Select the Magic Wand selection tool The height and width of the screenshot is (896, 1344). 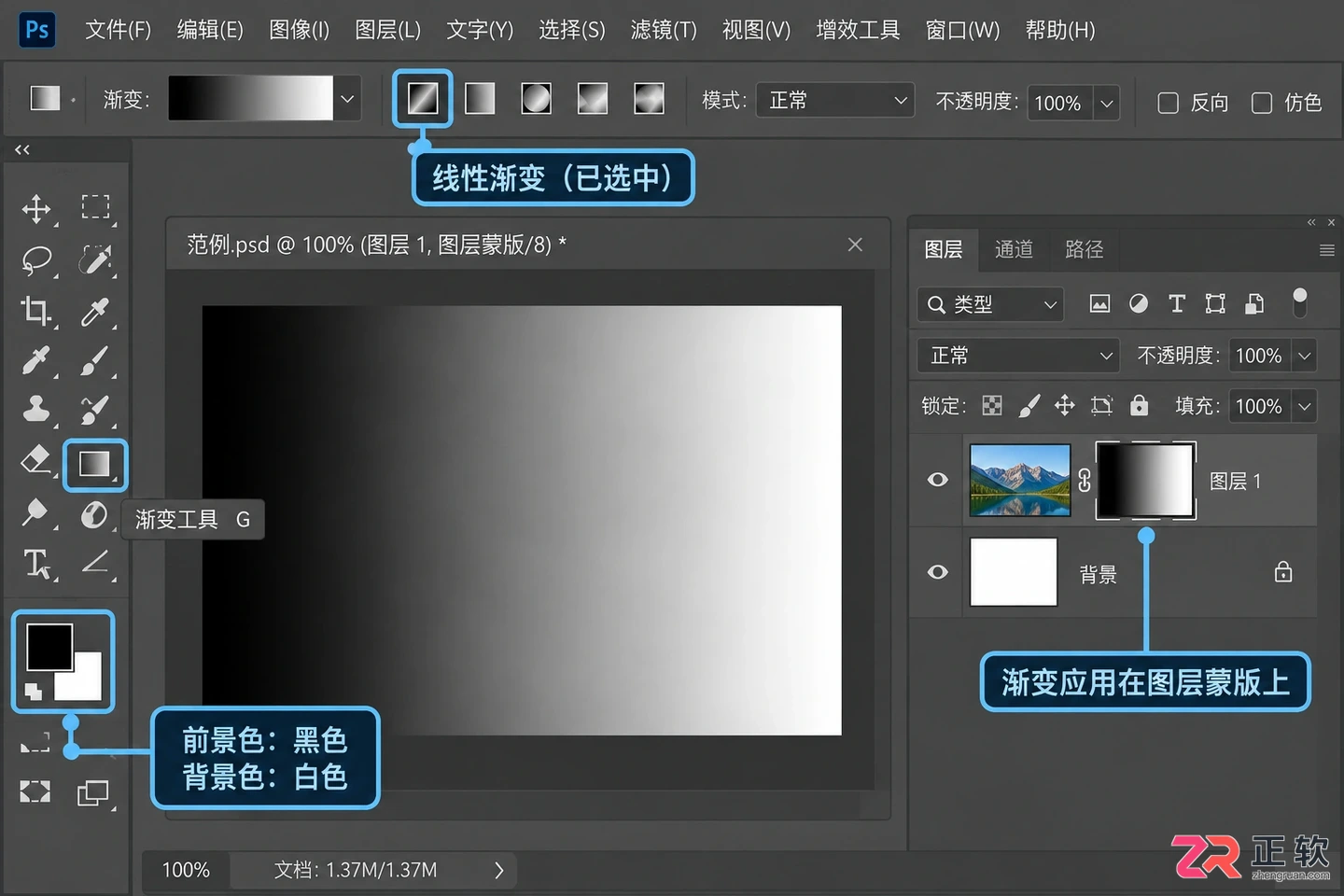pyautogui.click(x=95, y=259)
